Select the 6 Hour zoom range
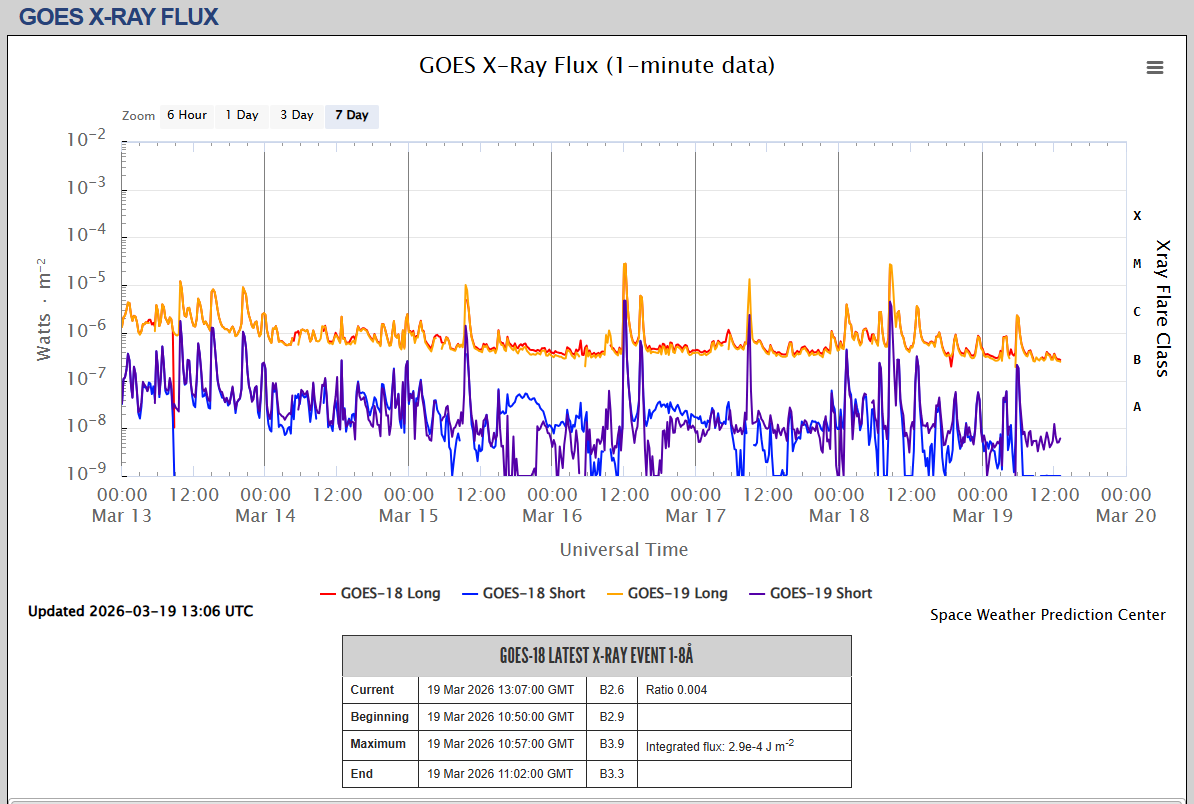This screenshot has height=804, width=1194. [x=186, y=116]
